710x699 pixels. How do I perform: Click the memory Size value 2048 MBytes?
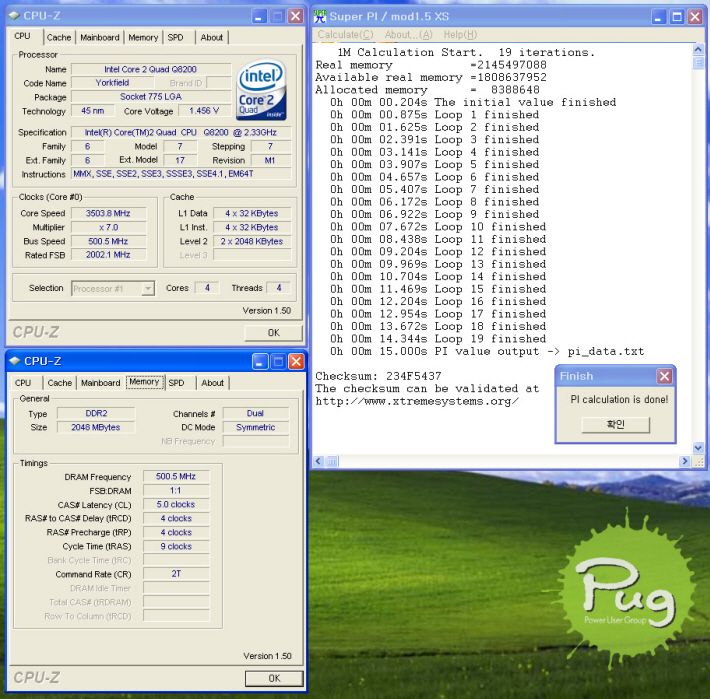pos(96,427)
